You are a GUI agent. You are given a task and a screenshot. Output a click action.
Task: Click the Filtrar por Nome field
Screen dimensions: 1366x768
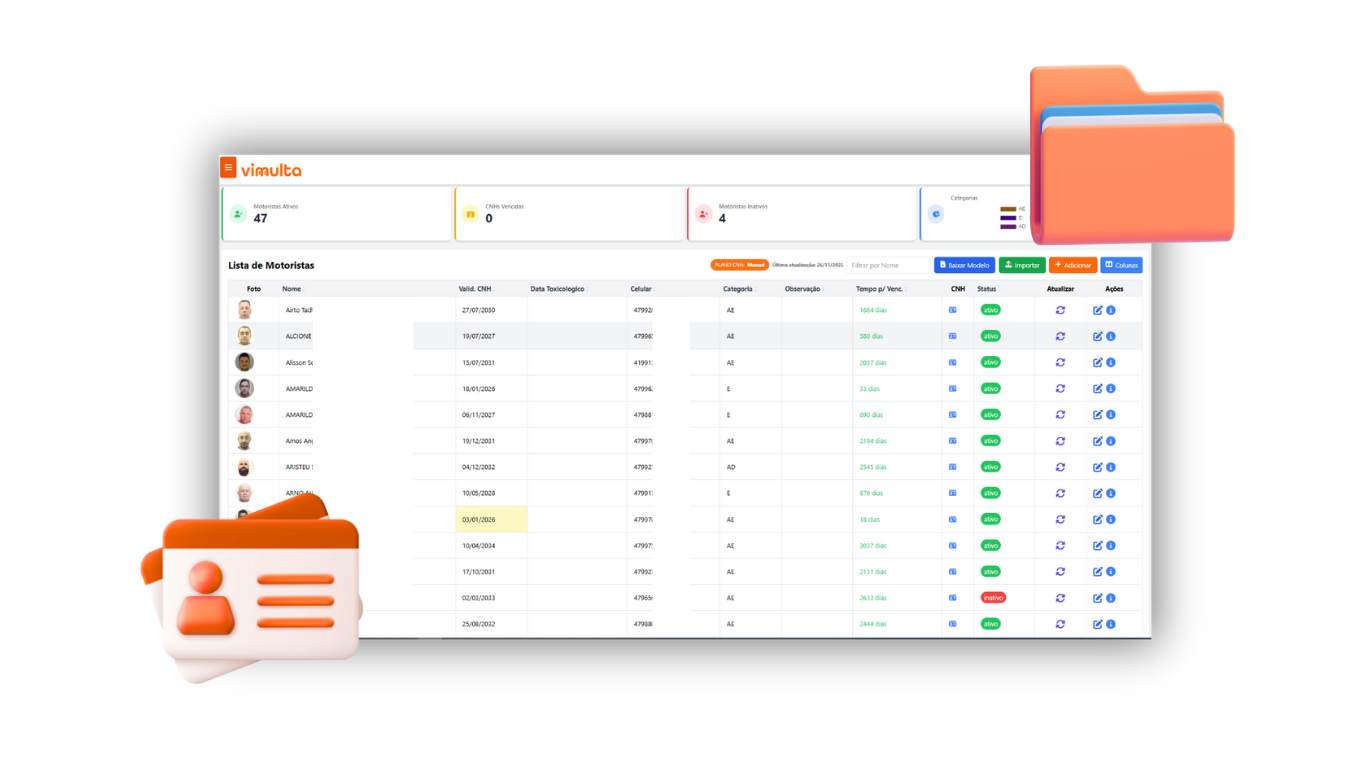(x=887, y=265)
